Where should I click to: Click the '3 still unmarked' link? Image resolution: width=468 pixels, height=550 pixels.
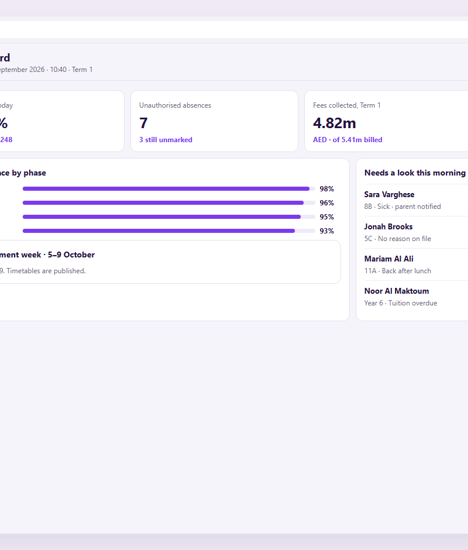(166, 140)
